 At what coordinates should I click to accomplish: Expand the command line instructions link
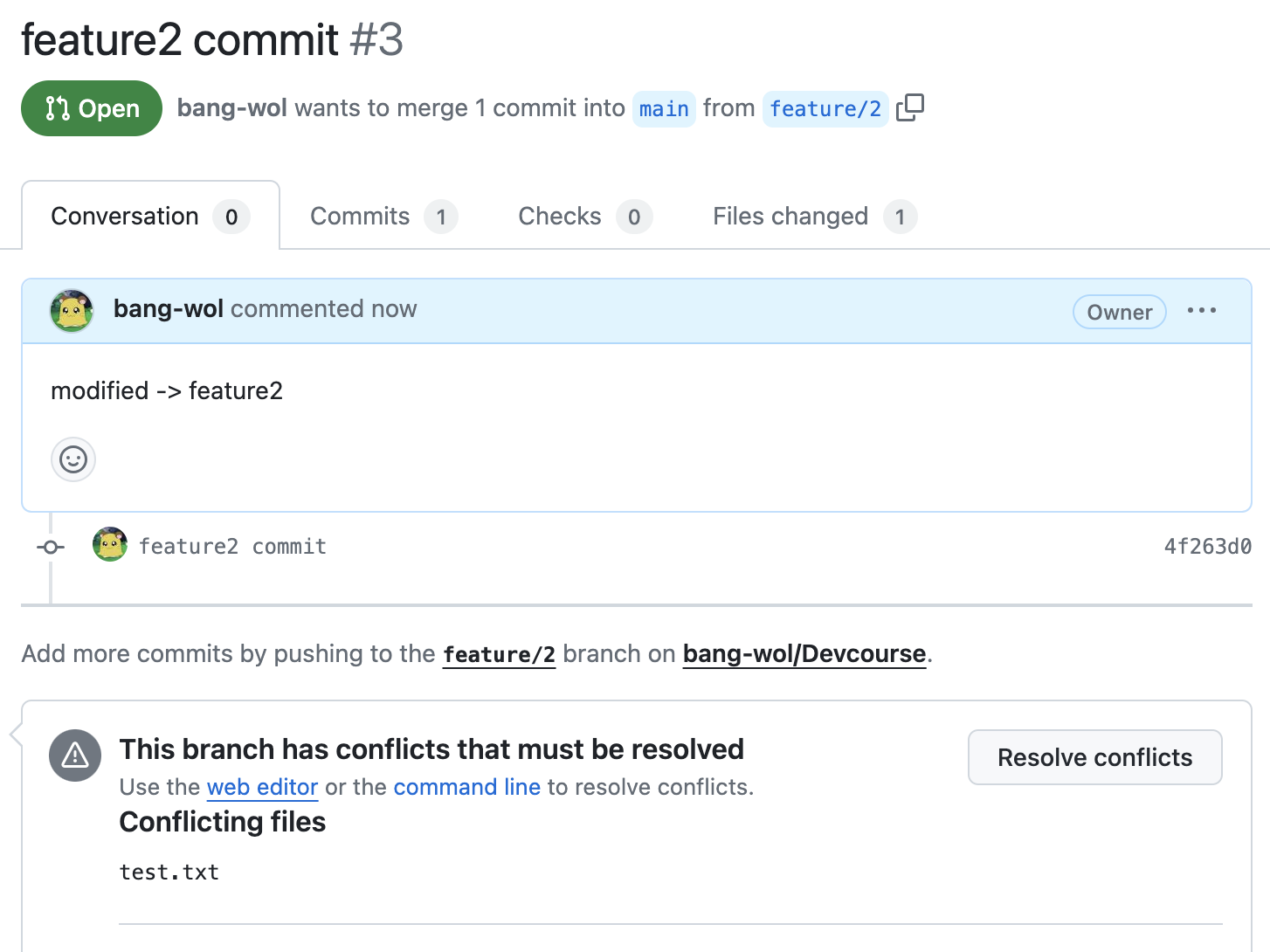tap(466, 787)
